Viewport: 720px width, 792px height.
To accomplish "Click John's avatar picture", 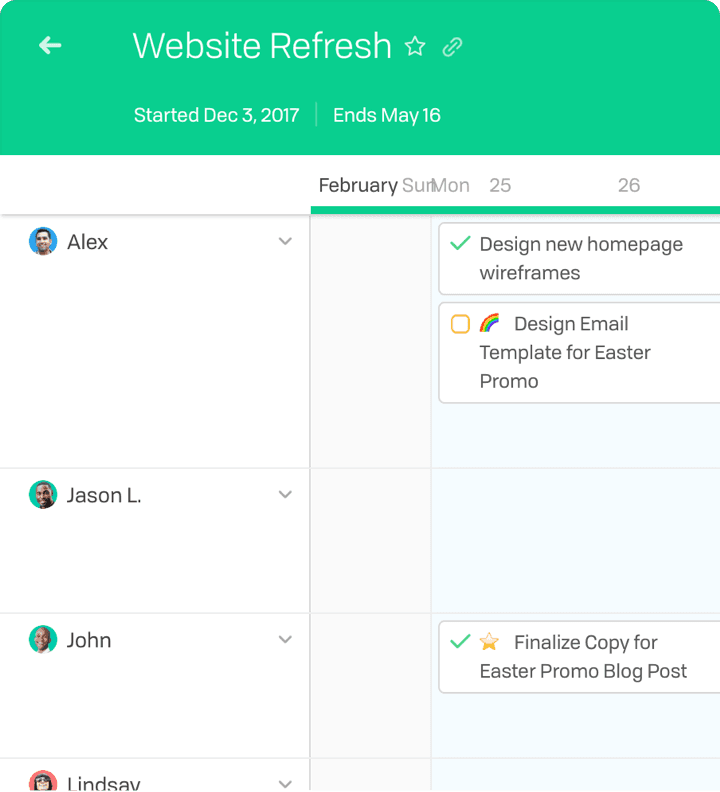I will tap(43, 640).
